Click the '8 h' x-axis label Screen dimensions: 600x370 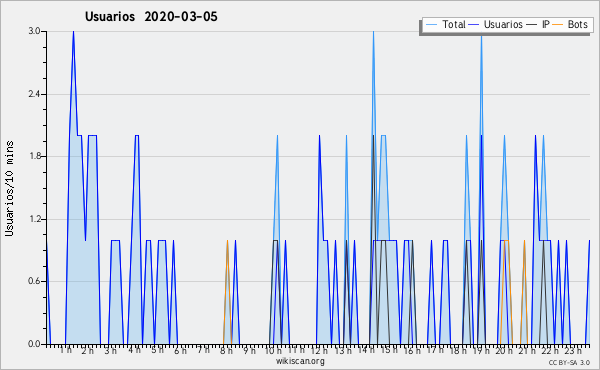[x=226, y=351]
